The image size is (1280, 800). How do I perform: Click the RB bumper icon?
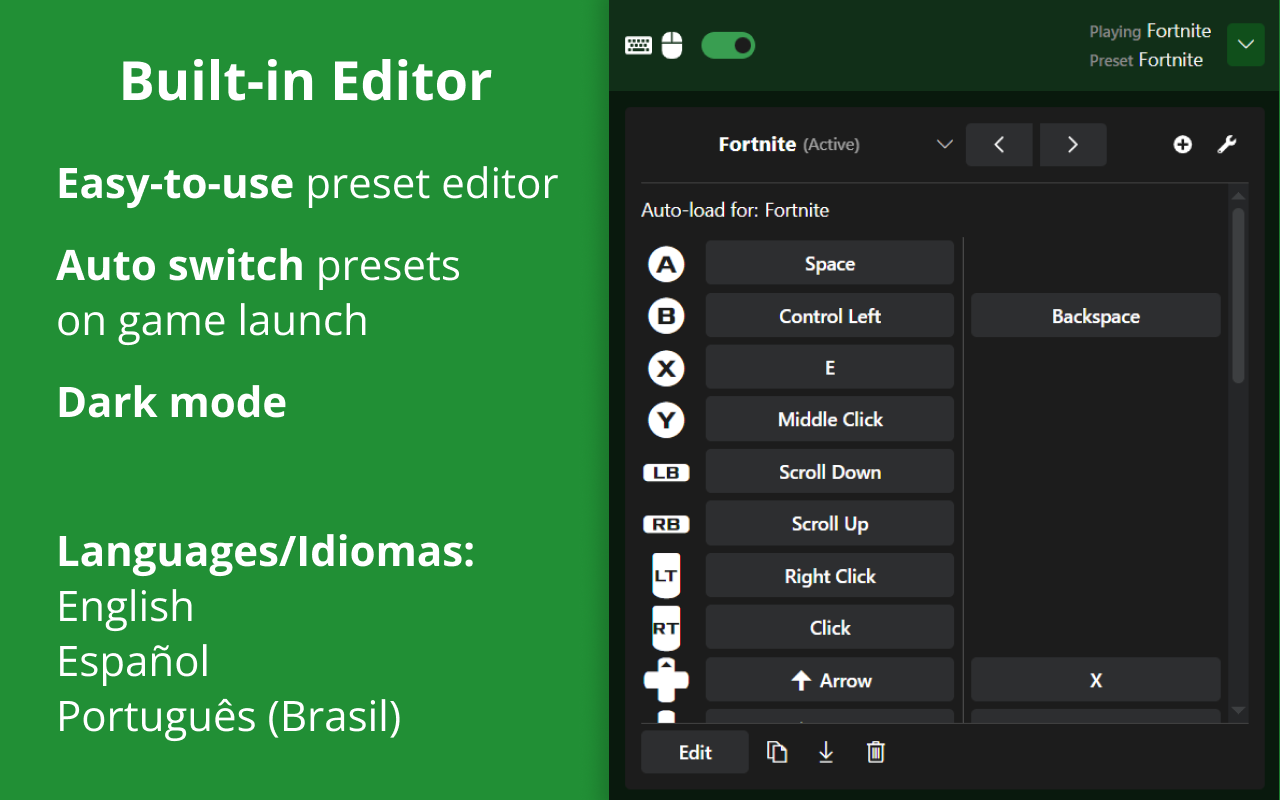pyautogui.click(x=666, y=524)
